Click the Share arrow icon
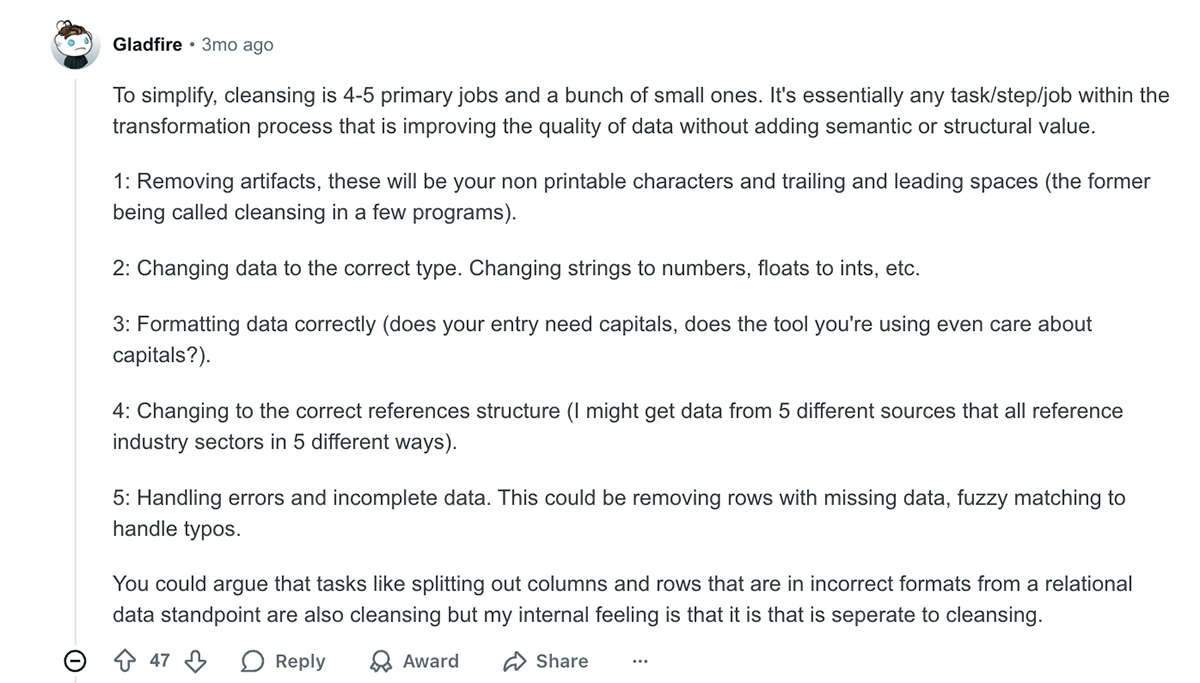This screenshot has height=683, width=1200. 515,661
